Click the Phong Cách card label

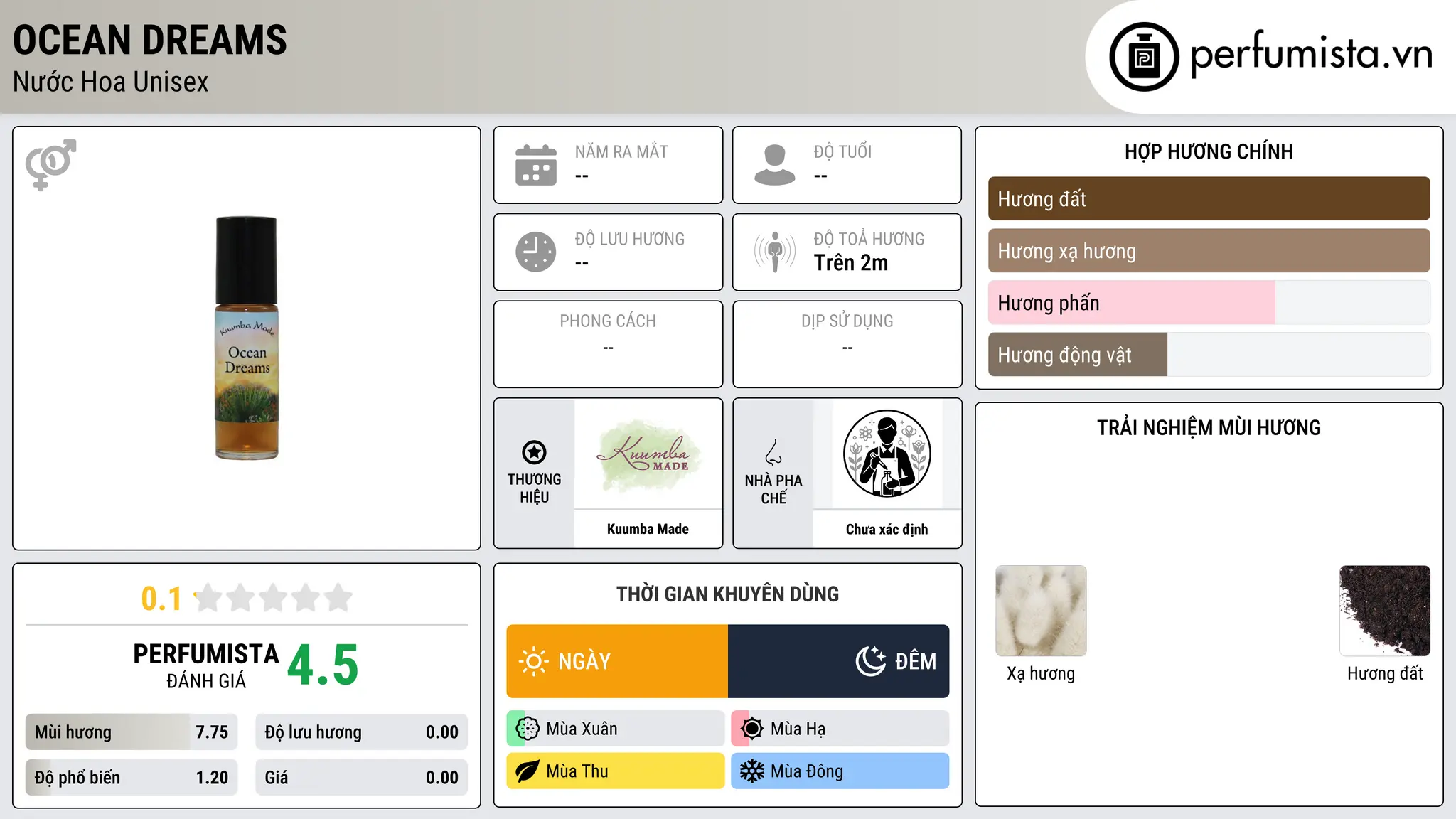tap(608, 321)
